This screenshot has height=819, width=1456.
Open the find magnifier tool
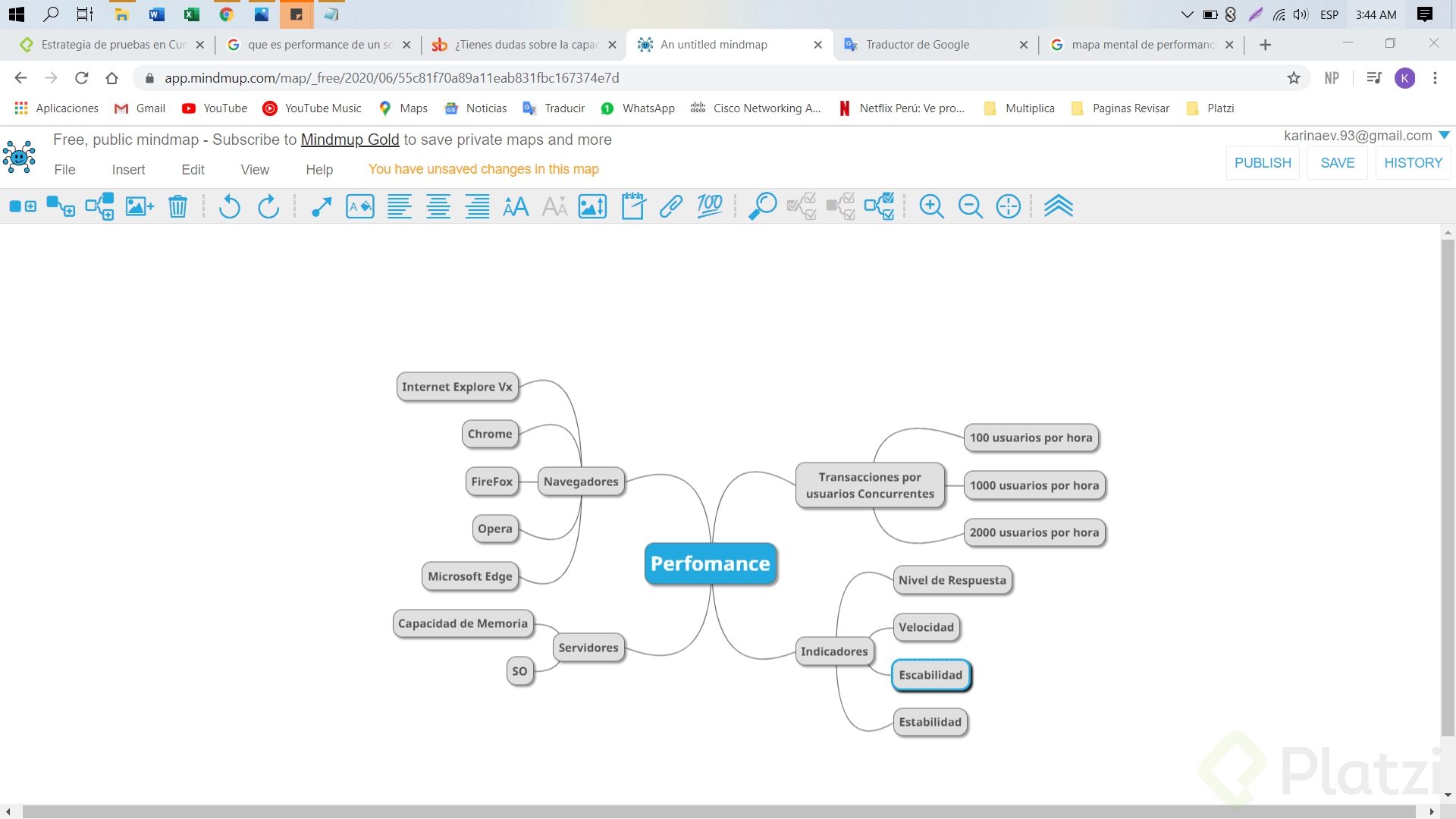click(762, 206)
